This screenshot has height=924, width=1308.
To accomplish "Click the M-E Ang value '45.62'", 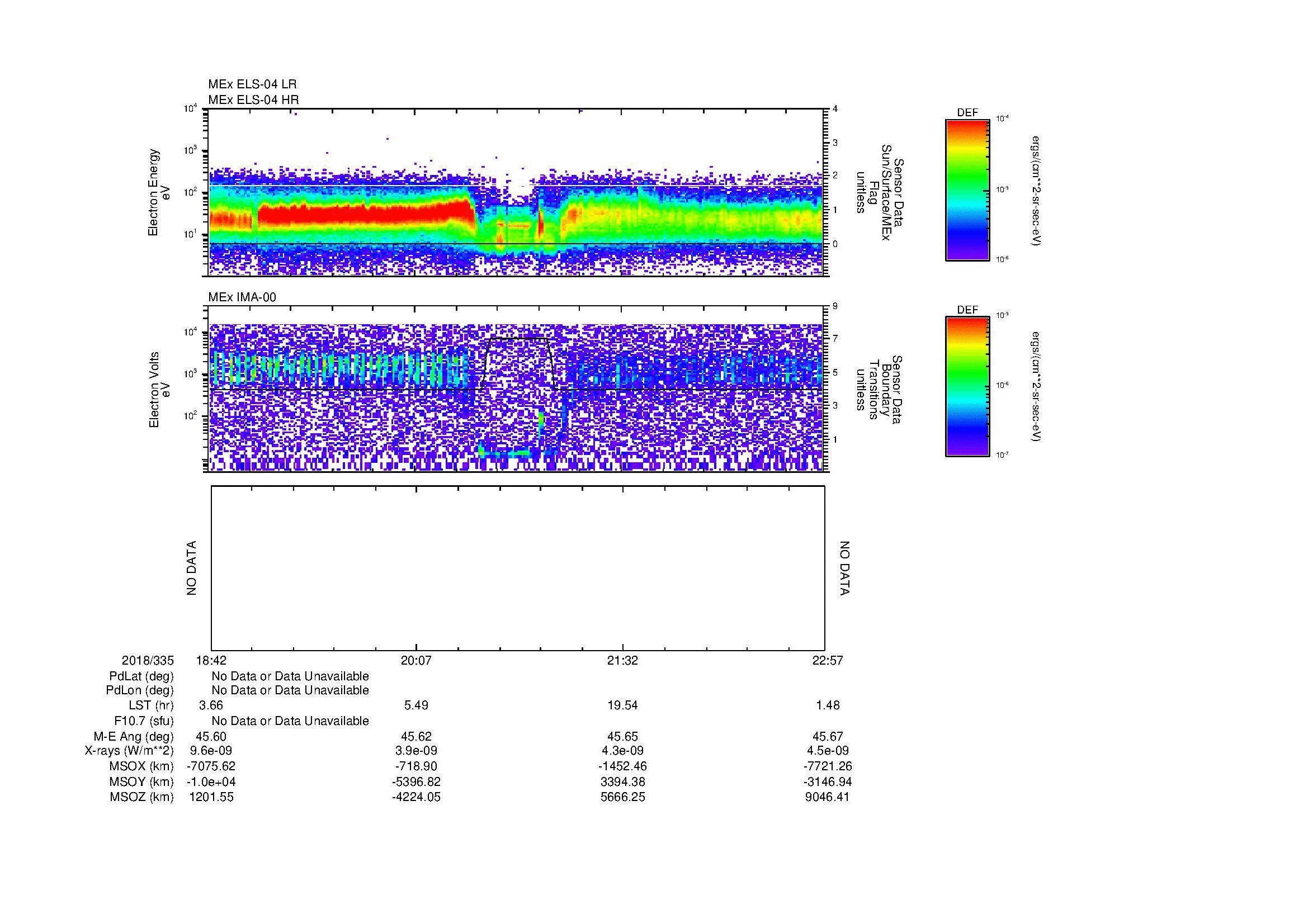I will click(x=417, y=737).
